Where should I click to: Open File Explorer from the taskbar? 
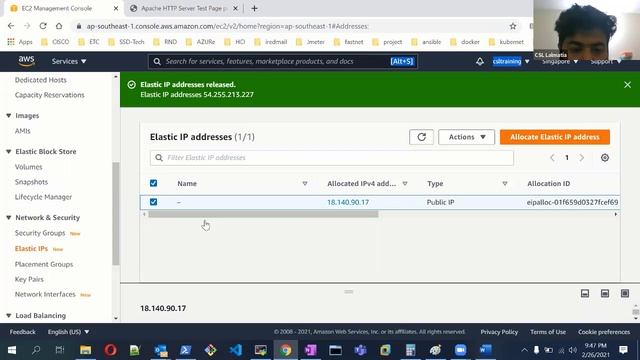[85, 350]
